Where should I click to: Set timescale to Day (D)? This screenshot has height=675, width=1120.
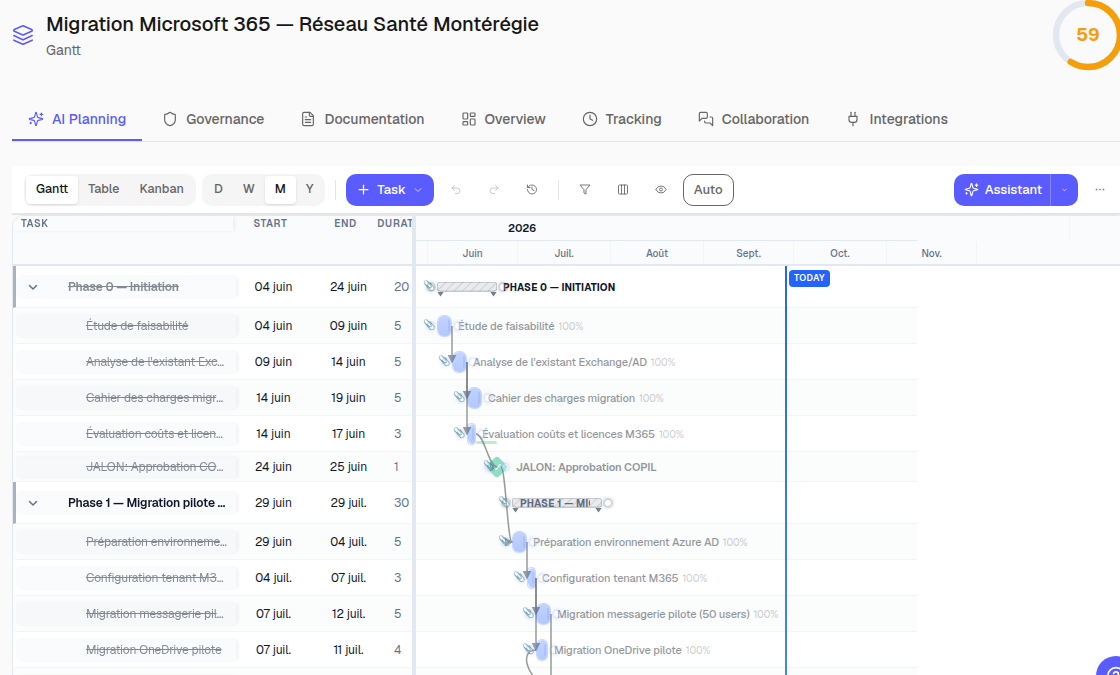pyautogui.click(x=219, y=189)
